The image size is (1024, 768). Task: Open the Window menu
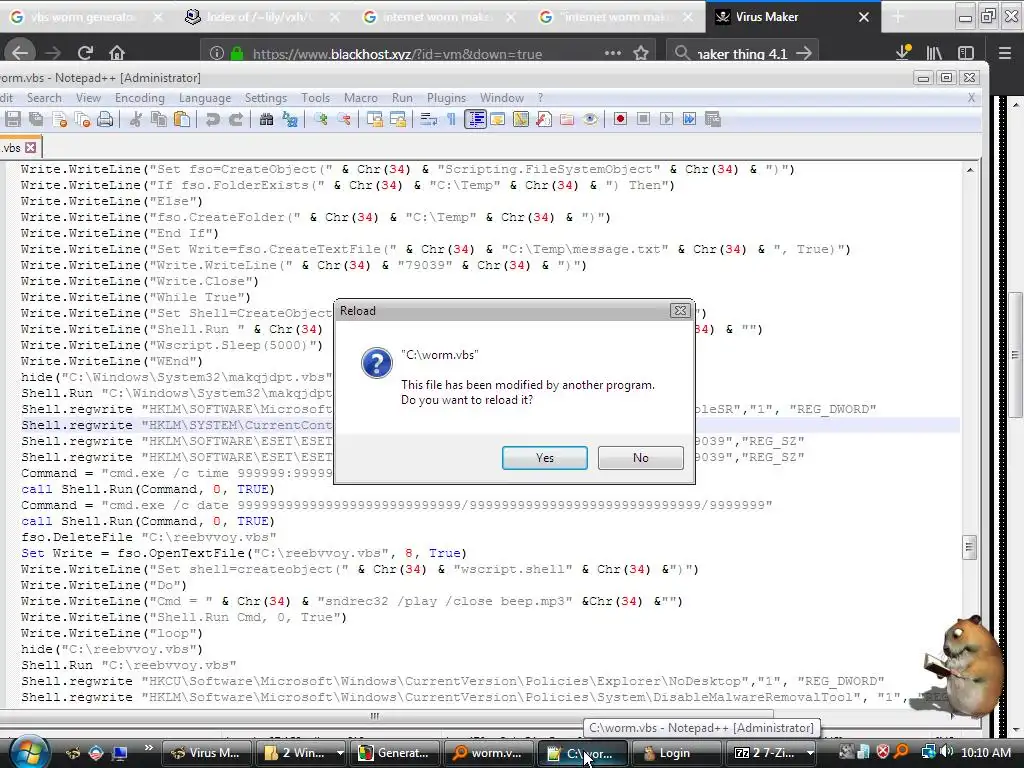coord(502,98)
